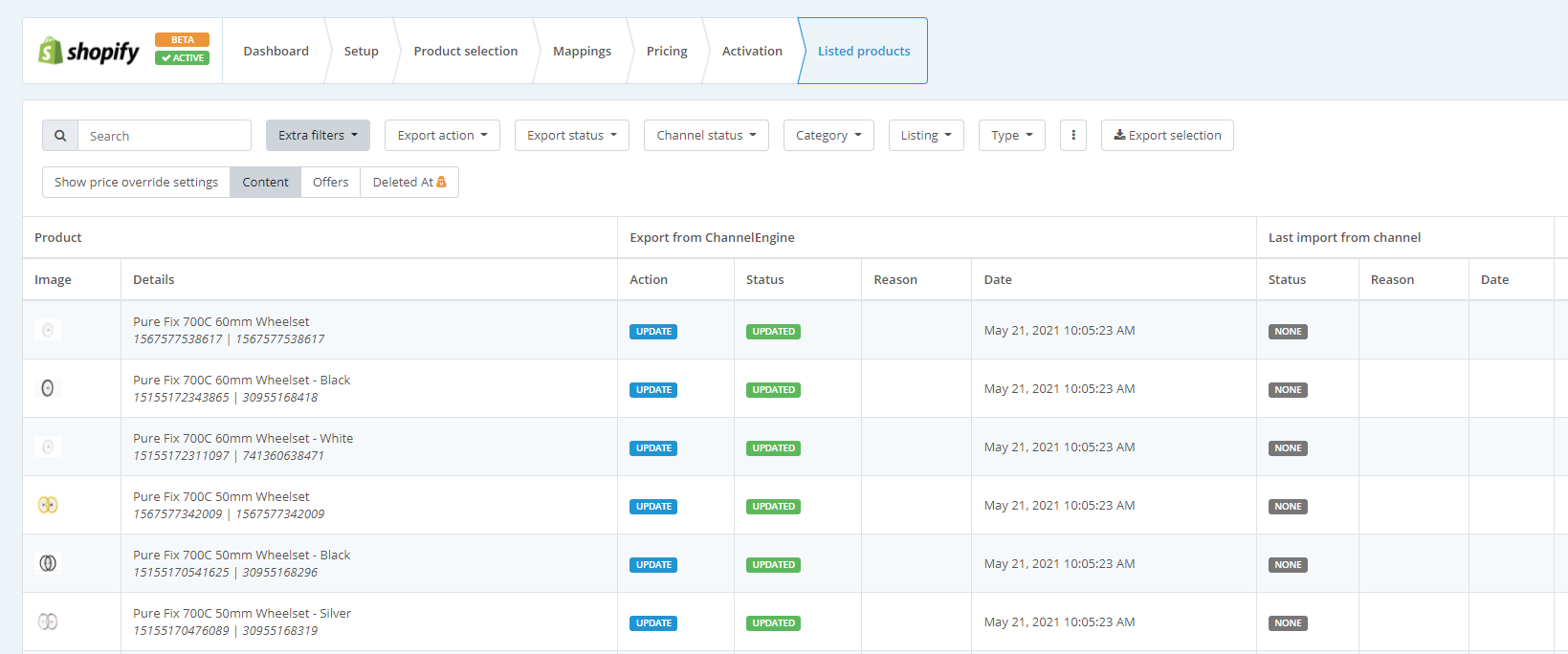This screenshot has height=654, width=1568.
Task: Open thumbnail of Pure Fix 700C 50mm Wheelset
Action: [x=48, y=505]
